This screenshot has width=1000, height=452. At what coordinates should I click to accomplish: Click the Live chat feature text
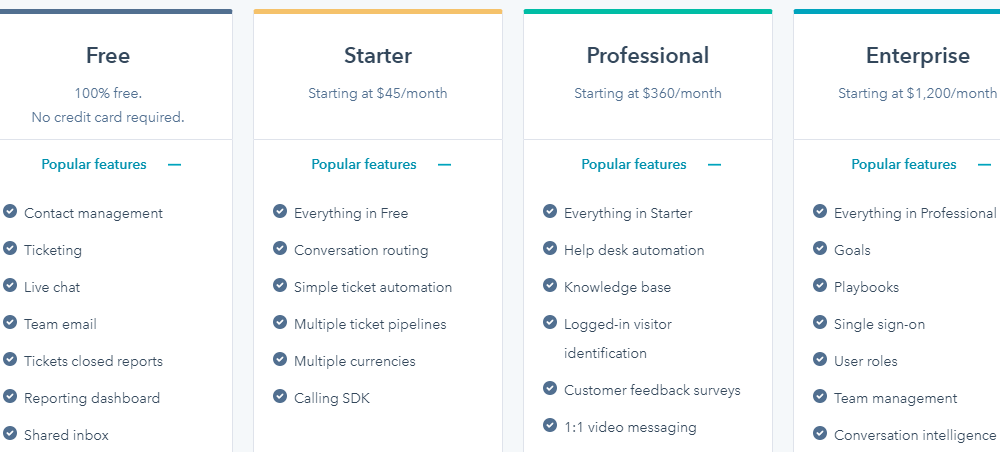52,287
